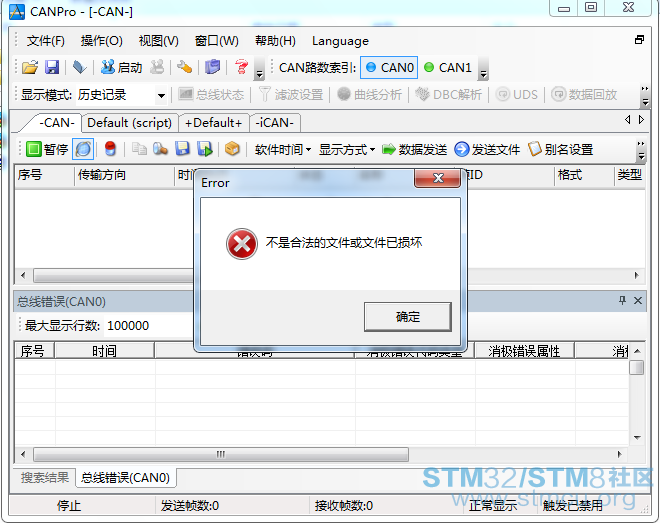Restore MDI child window icon
The height and width of the screenshot is (523, 660).
tap(639, 40)
